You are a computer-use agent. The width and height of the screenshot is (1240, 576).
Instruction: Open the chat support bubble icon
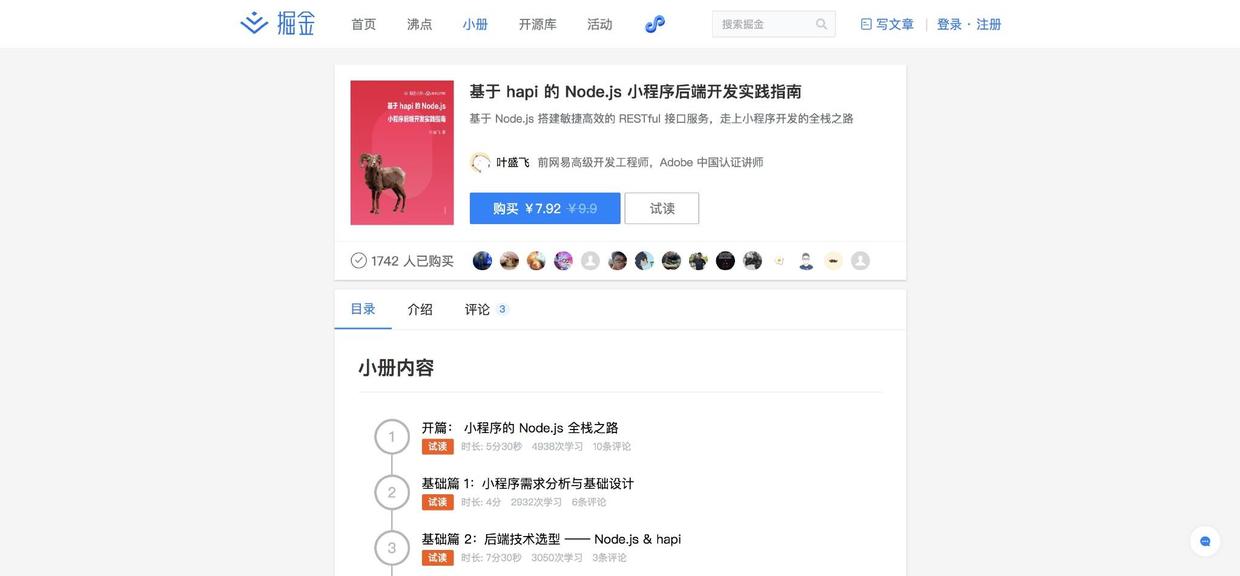[x=1205, y=541]
